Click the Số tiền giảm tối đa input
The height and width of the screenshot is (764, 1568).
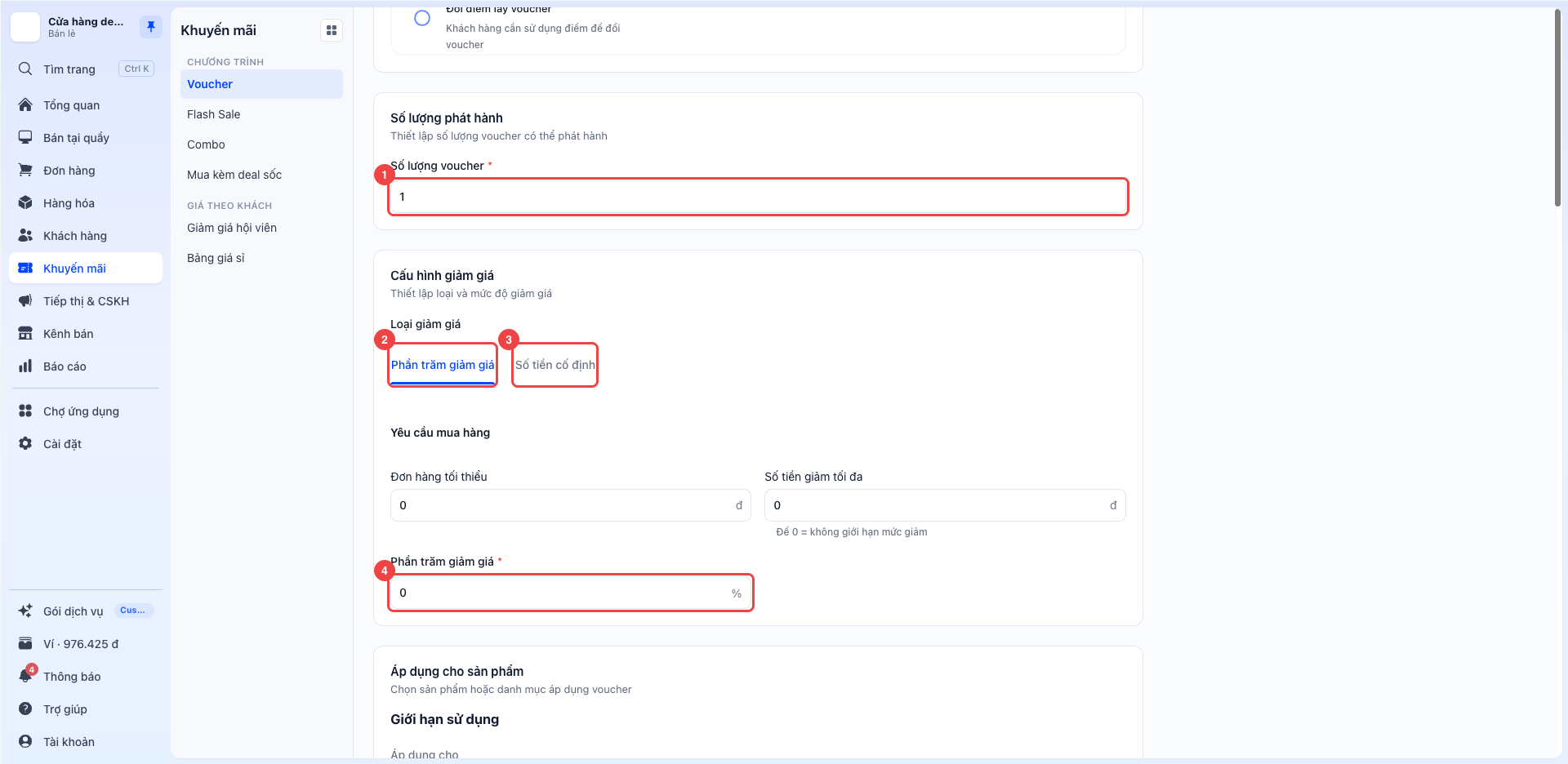point(945,505)
